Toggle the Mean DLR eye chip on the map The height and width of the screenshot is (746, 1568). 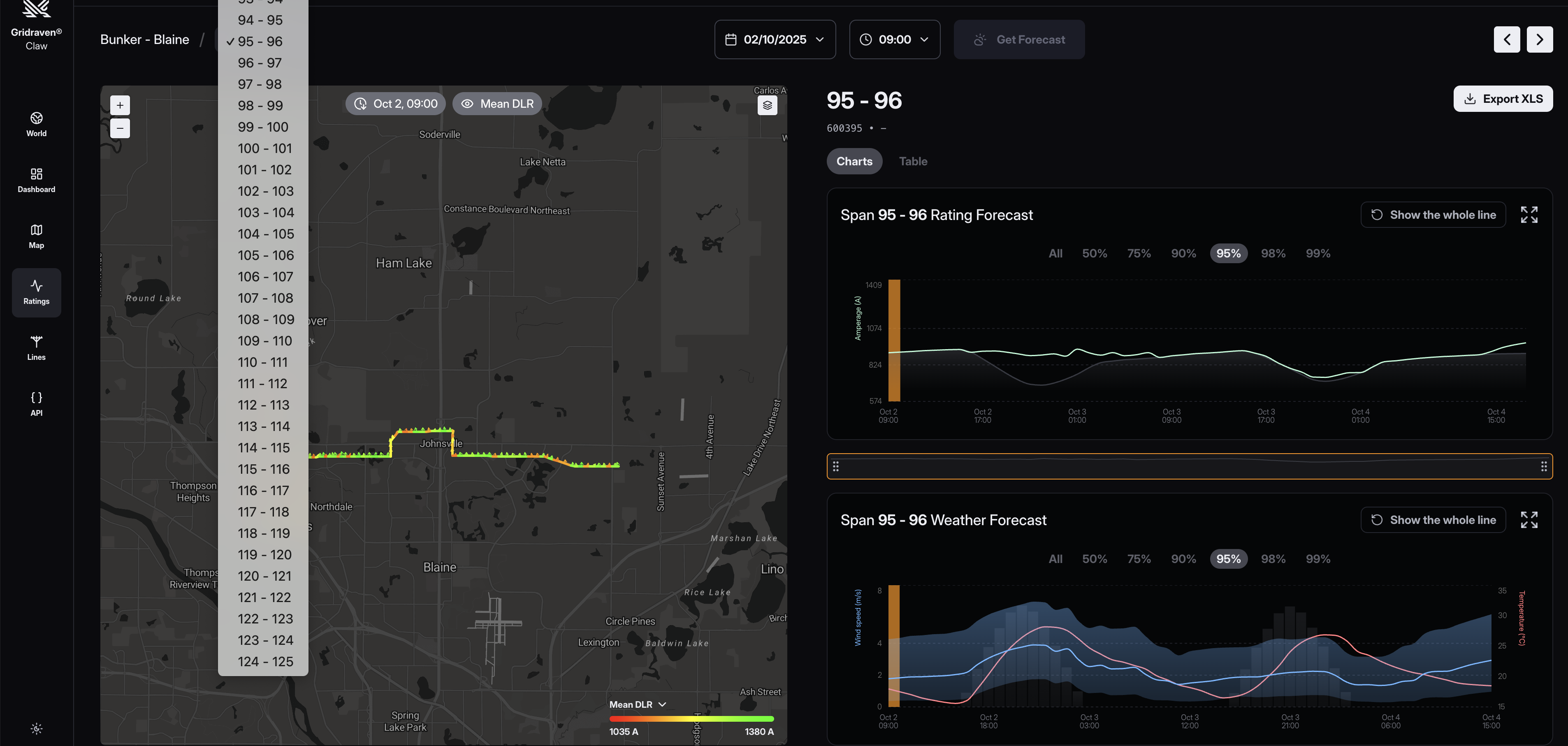(497, 104)
